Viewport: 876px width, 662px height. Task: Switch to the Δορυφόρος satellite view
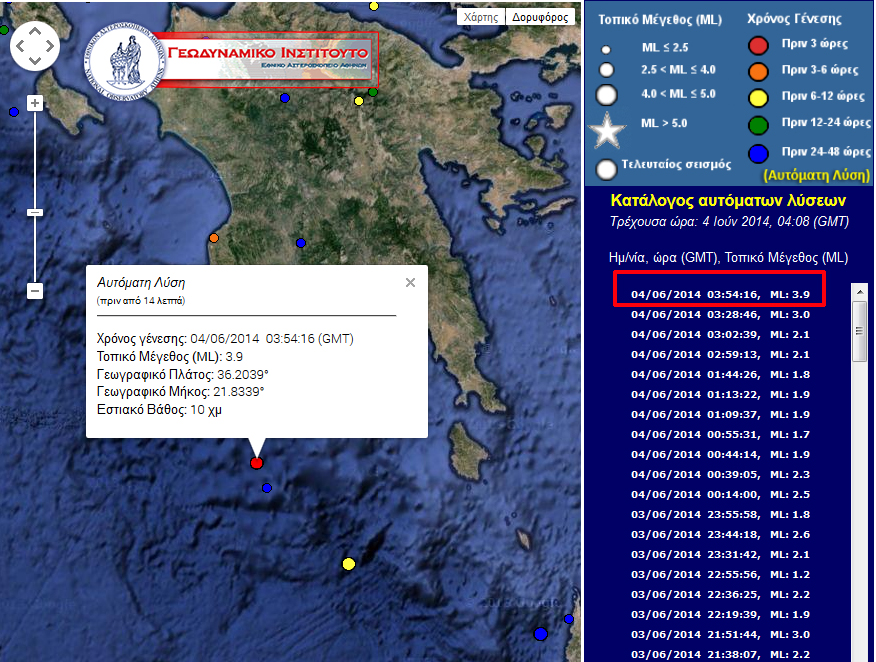pos(541,17)
